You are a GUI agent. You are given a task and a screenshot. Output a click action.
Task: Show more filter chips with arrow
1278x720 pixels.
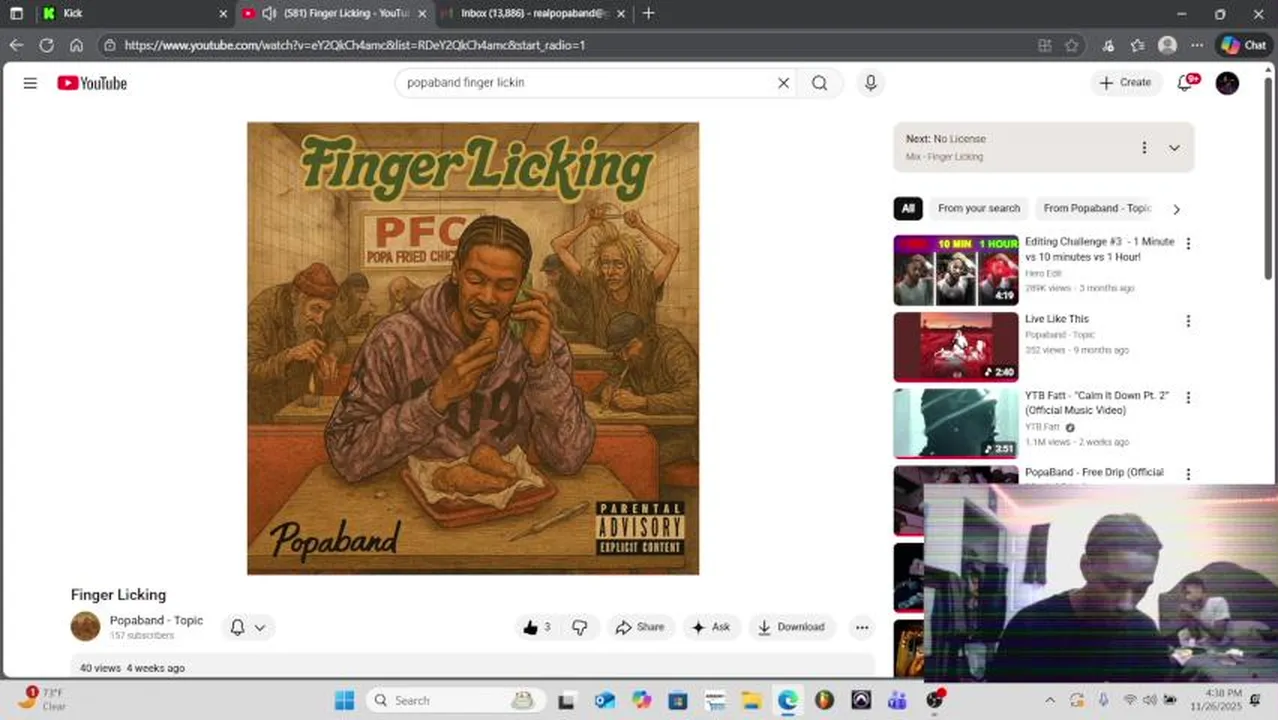coord(1176,209)
